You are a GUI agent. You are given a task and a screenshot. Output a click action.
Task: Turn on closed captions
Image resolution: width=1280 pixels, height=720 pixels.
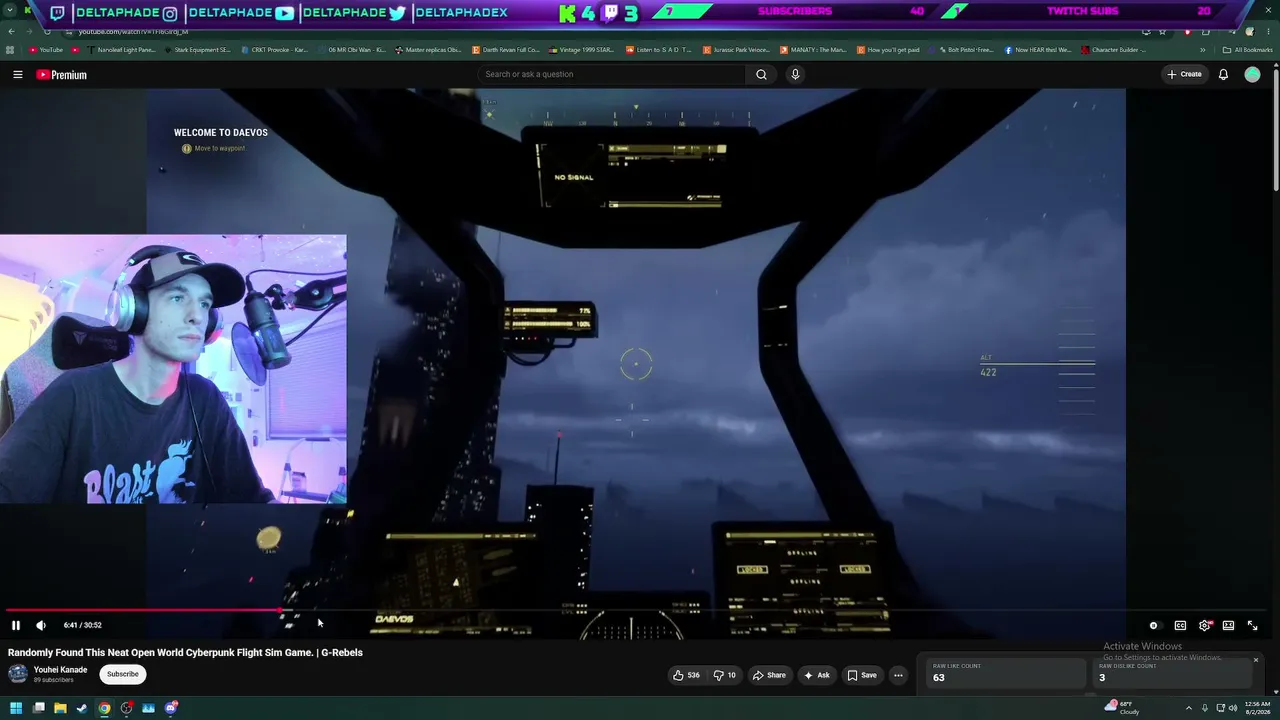pyautogui.click(x=1180, y=625)
